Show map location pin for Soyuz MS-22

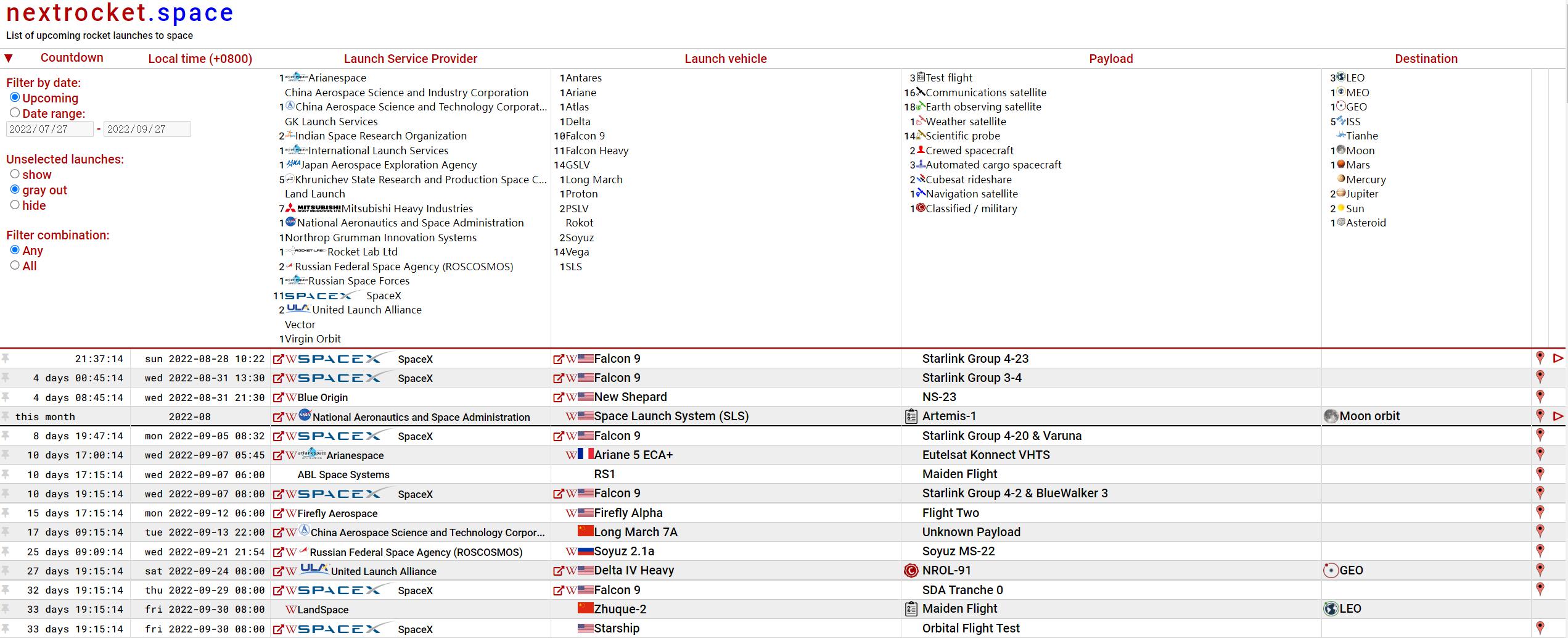pos(1540,550)
